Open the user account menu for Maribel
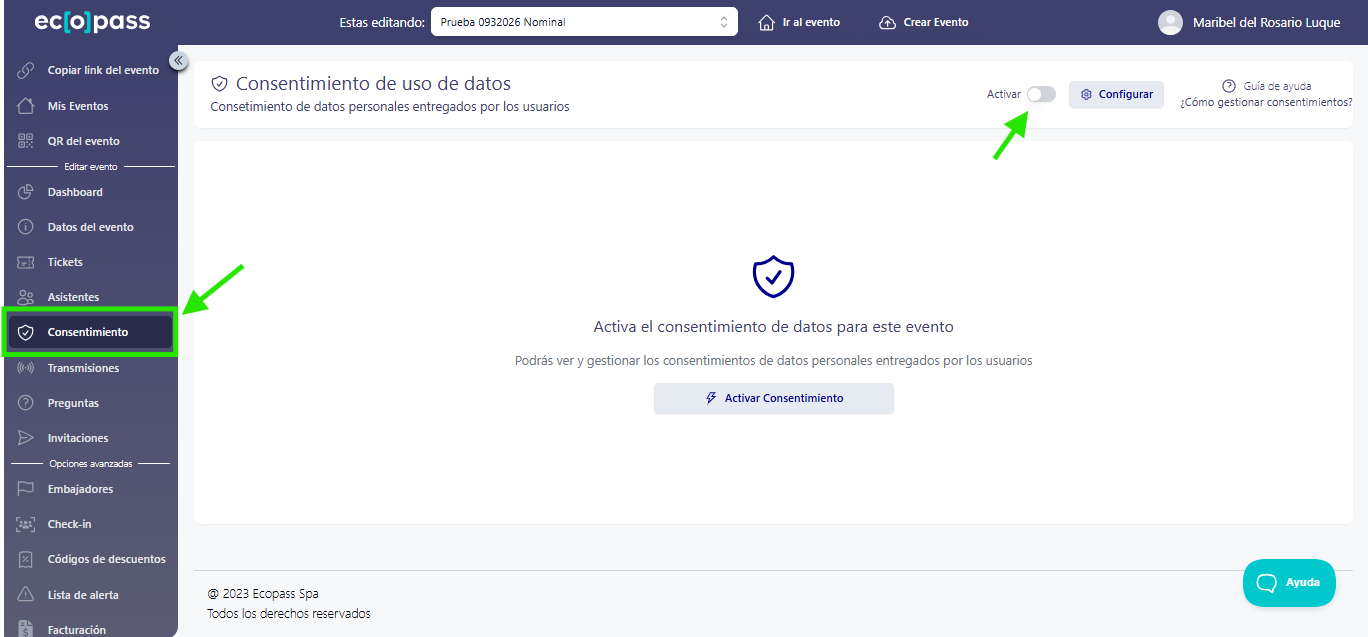This screenshot has height=637, width=1368. 1250,21
